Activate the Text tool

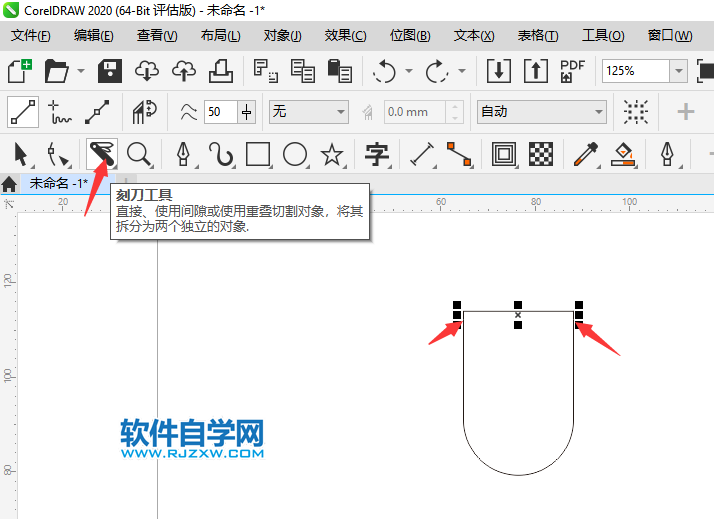click(377, 154)
